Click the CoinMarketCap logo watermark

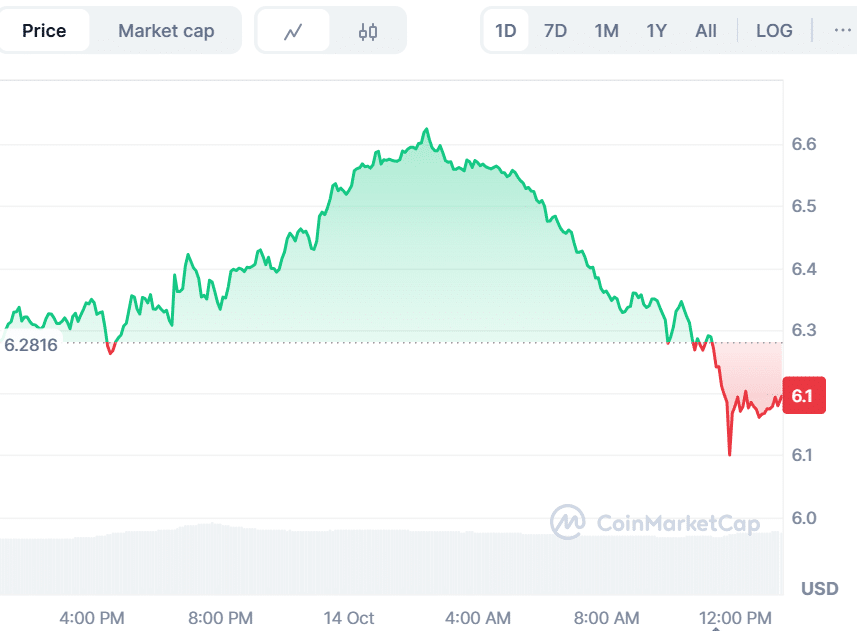click(655, 522)
